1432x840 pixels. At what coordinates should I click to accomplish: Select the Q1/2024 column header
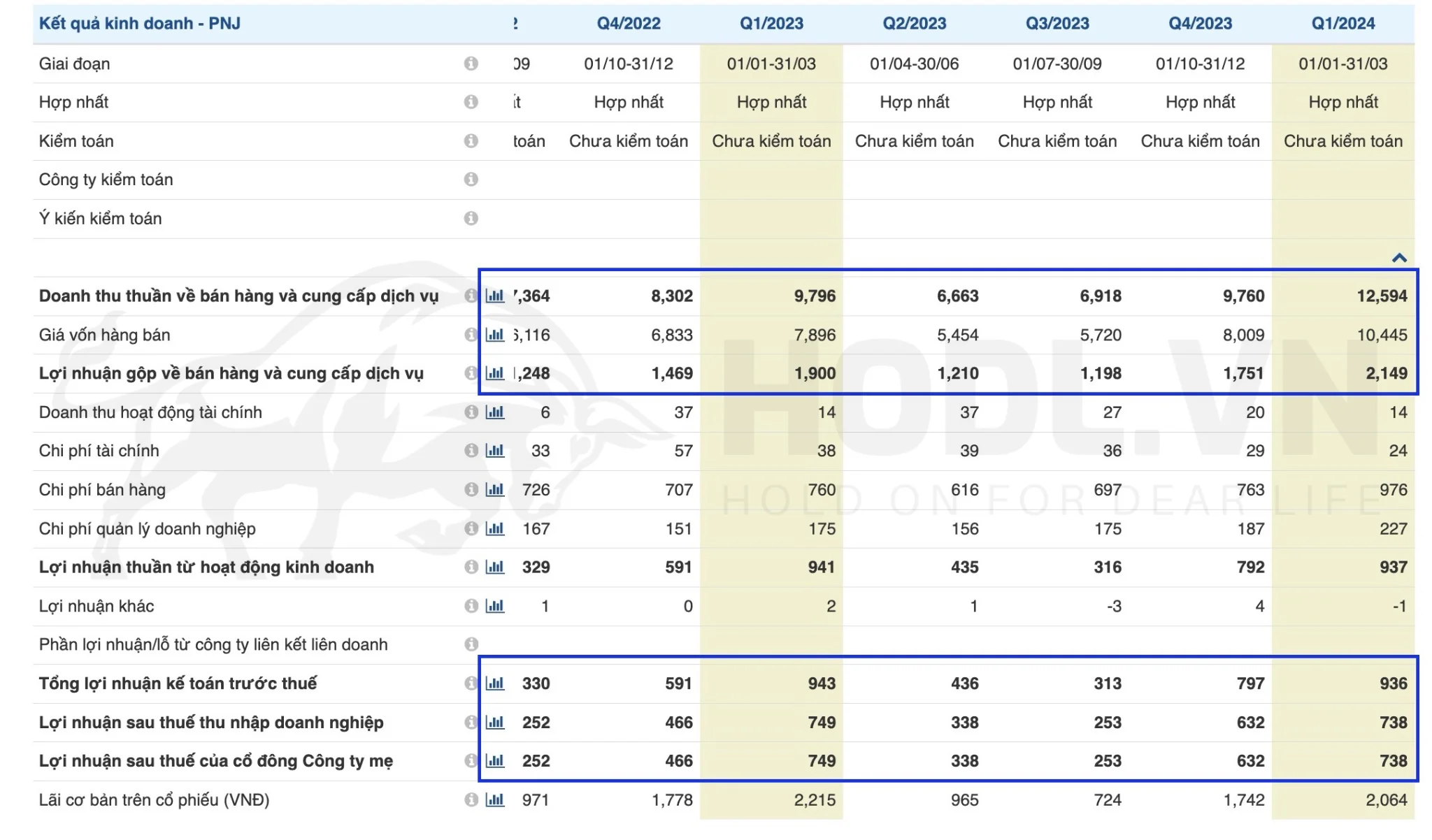click(x=1342, y=24)
